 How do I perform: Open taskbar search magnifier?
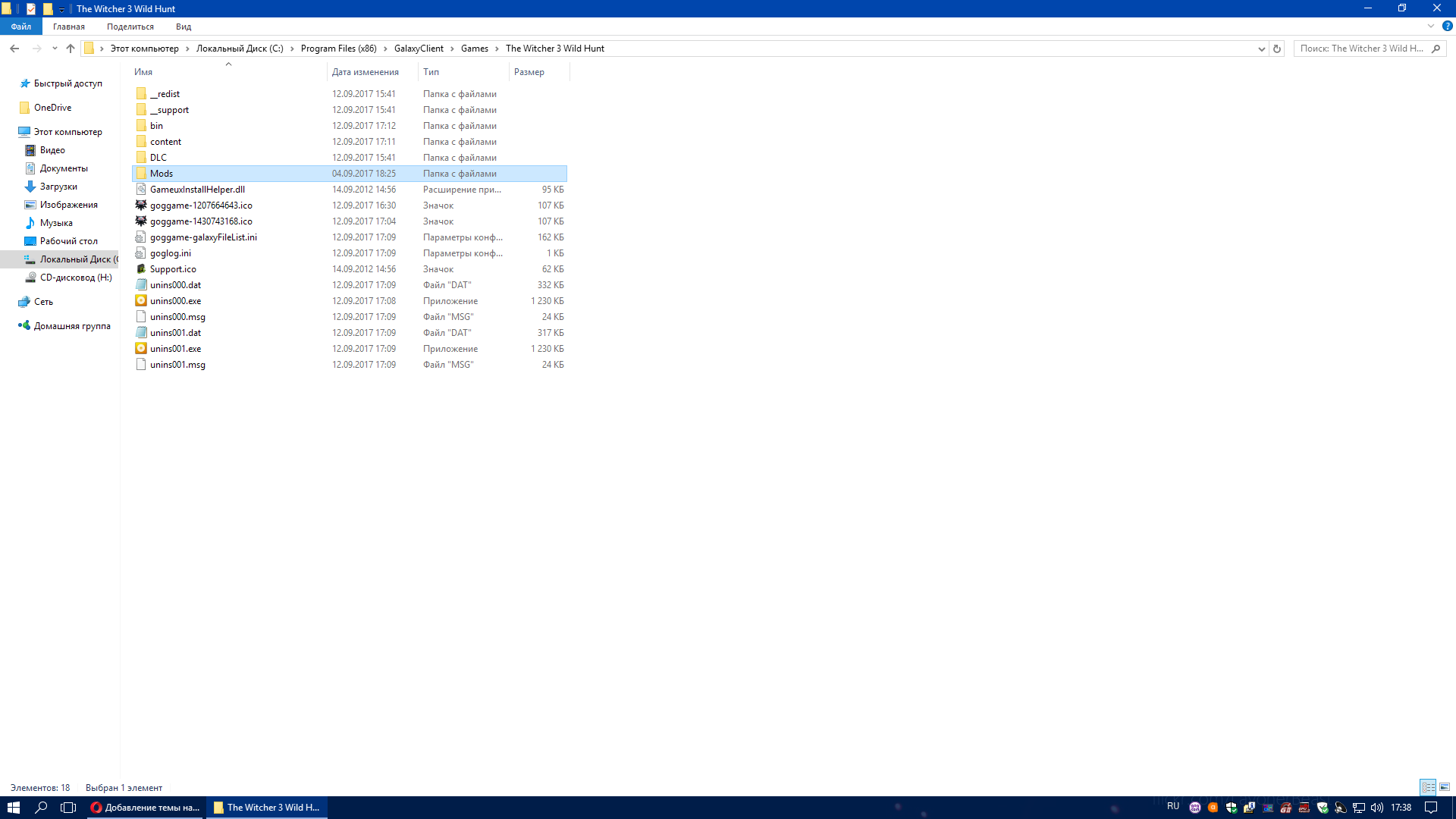click(x=41, y=808)
